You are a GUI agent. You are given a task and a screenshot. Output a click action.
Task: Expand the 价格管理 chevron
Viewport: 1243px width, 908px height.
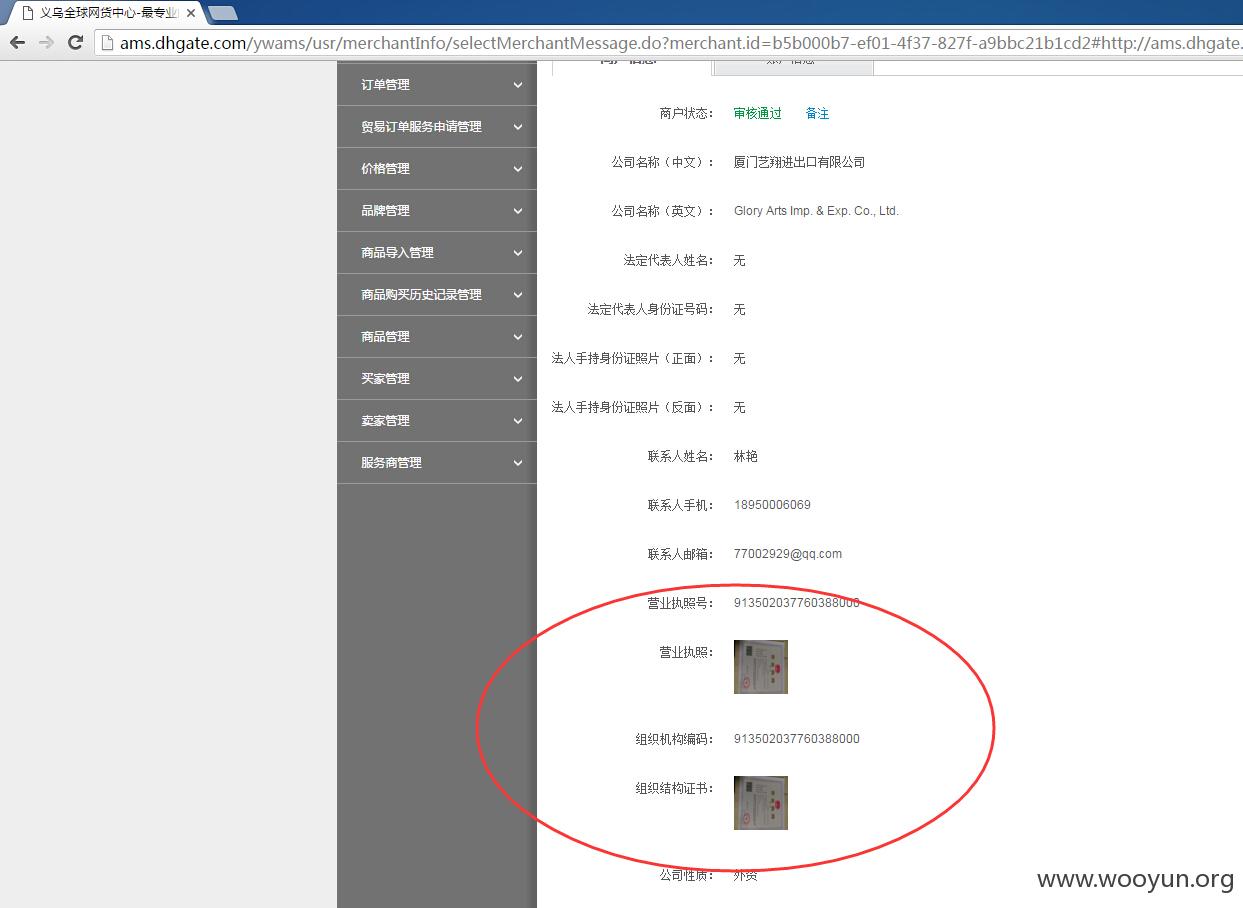click(x=518, y=169)
